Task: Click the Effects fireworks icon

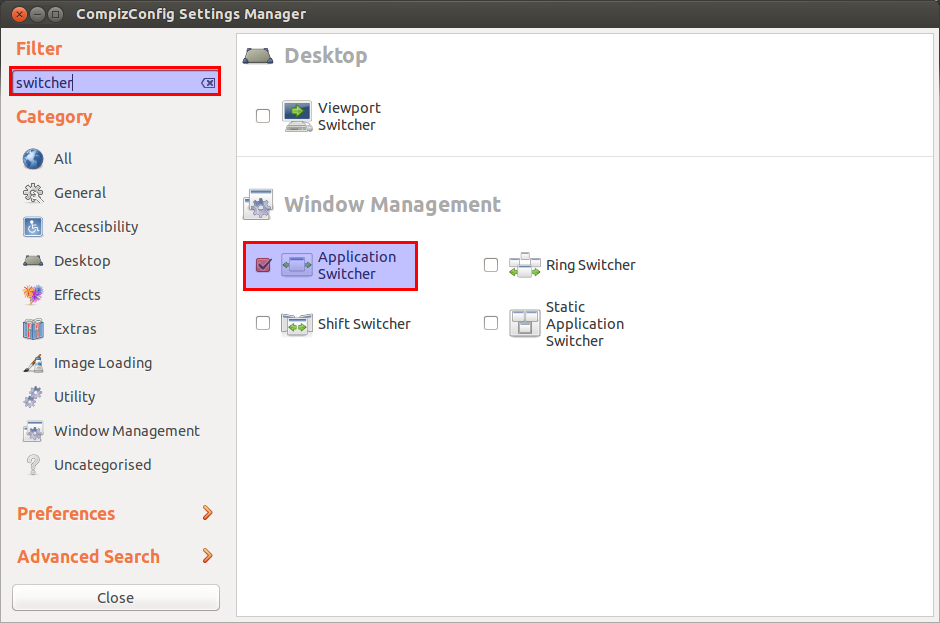Action: click(x=33, y=295)
